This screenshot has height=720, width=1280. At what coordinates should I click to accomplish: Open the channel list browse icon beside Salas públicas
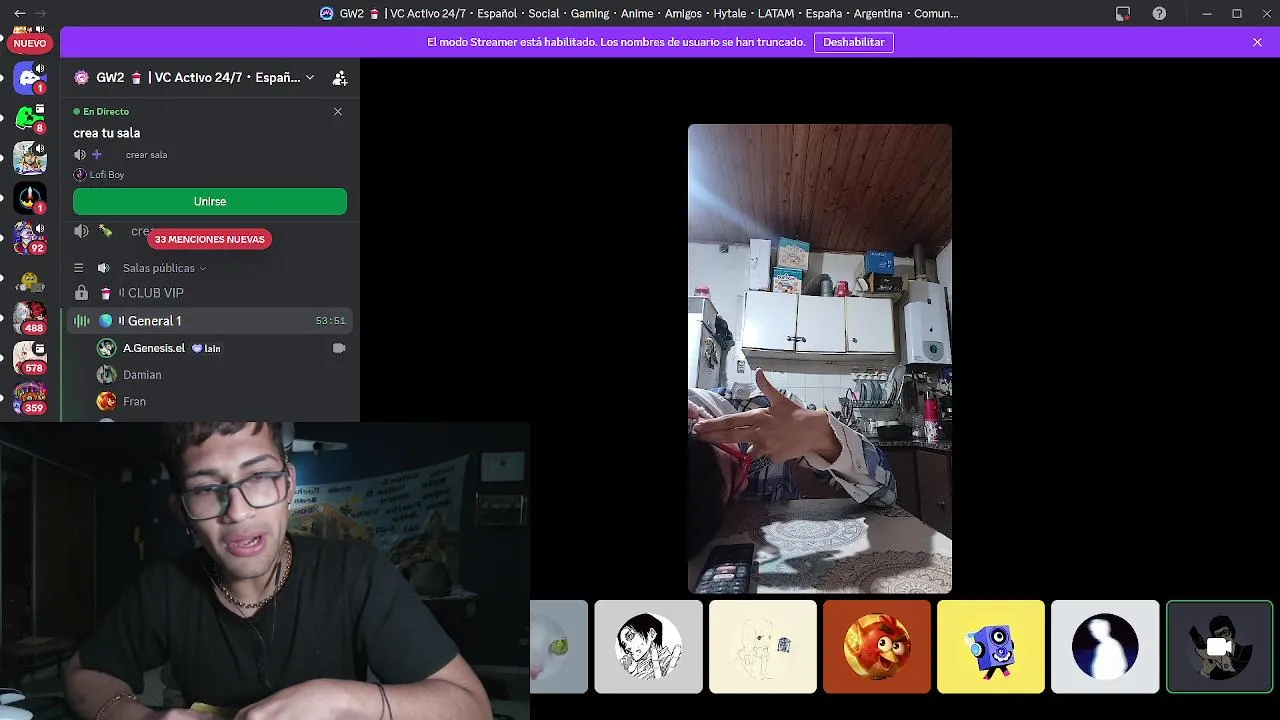79,268
